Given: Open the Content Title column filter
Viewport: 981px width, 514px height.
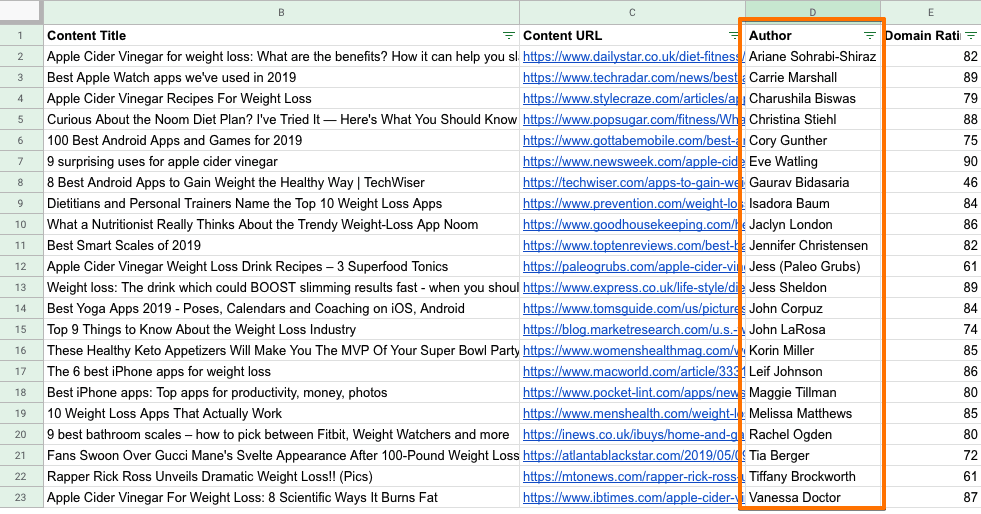Looking at the screenshot, I should 509,36.
